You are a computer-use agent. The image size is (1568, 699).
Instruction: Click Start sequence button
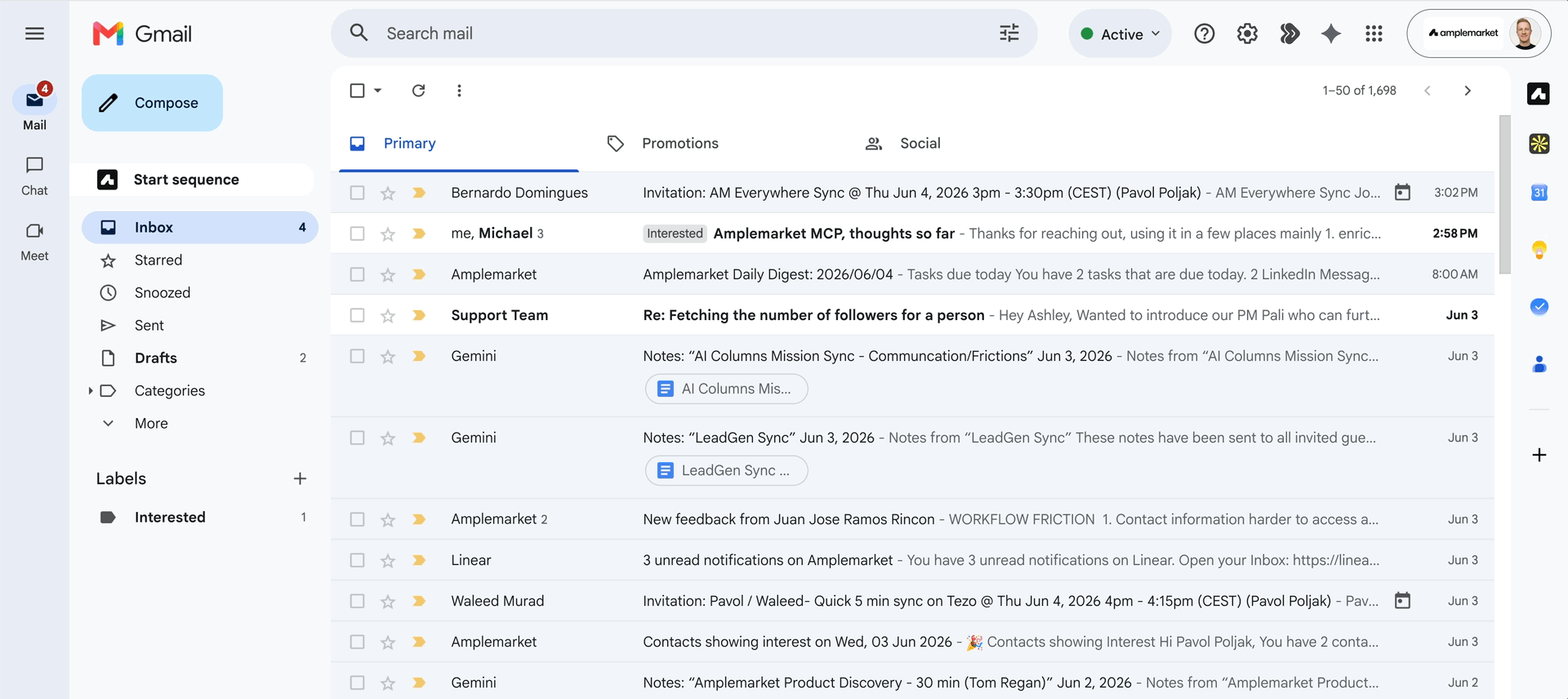tap(193, 180)
